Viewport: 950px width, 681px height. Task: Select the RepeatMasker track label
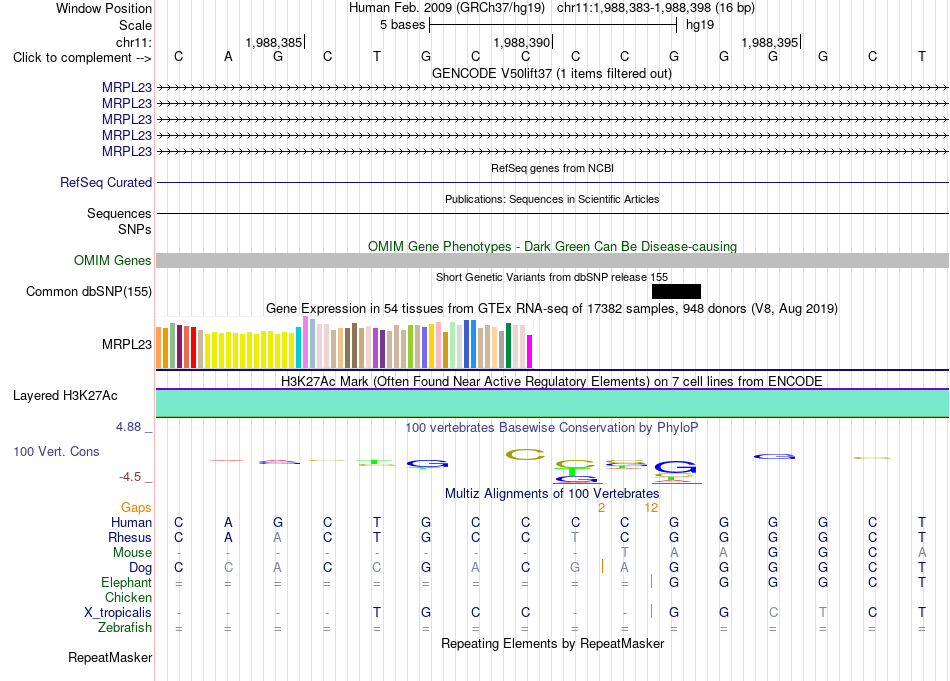110,657
